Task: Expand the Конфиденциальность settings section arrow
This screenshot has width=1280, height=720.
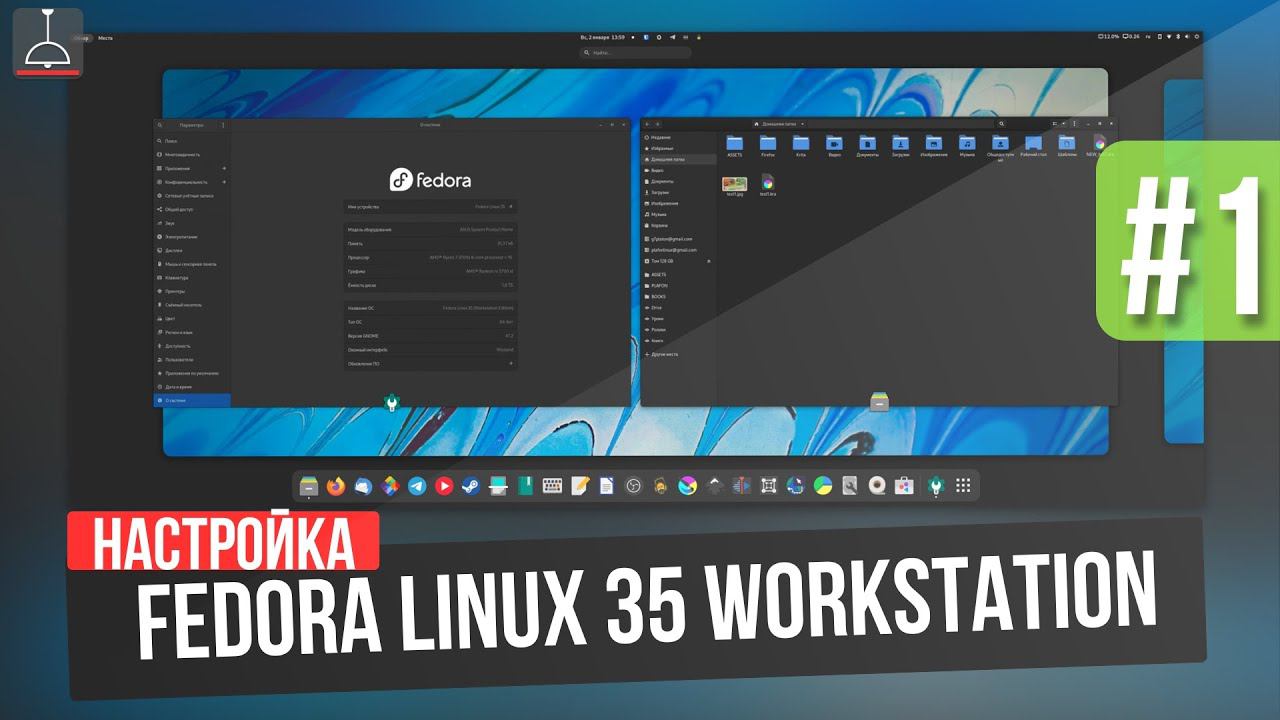Action: (224, 182)
